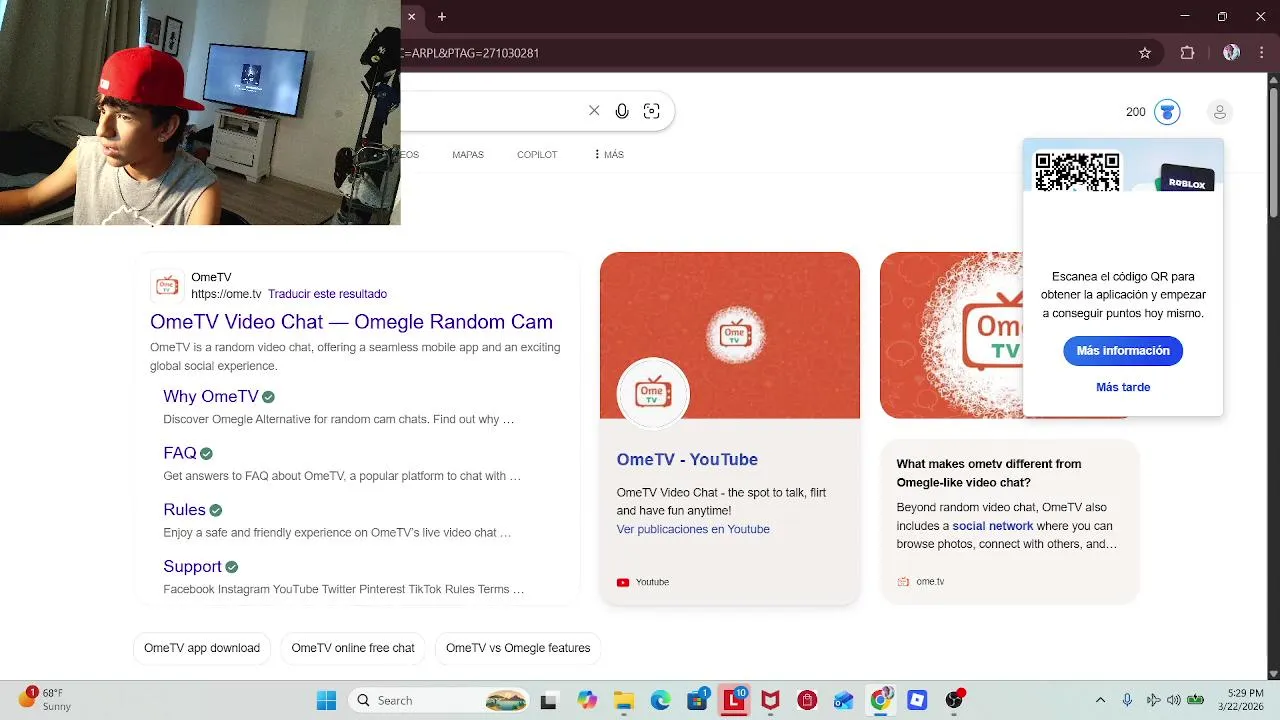
Task: Open McAfee from the taskbar
Action: [x=770, y=701]
